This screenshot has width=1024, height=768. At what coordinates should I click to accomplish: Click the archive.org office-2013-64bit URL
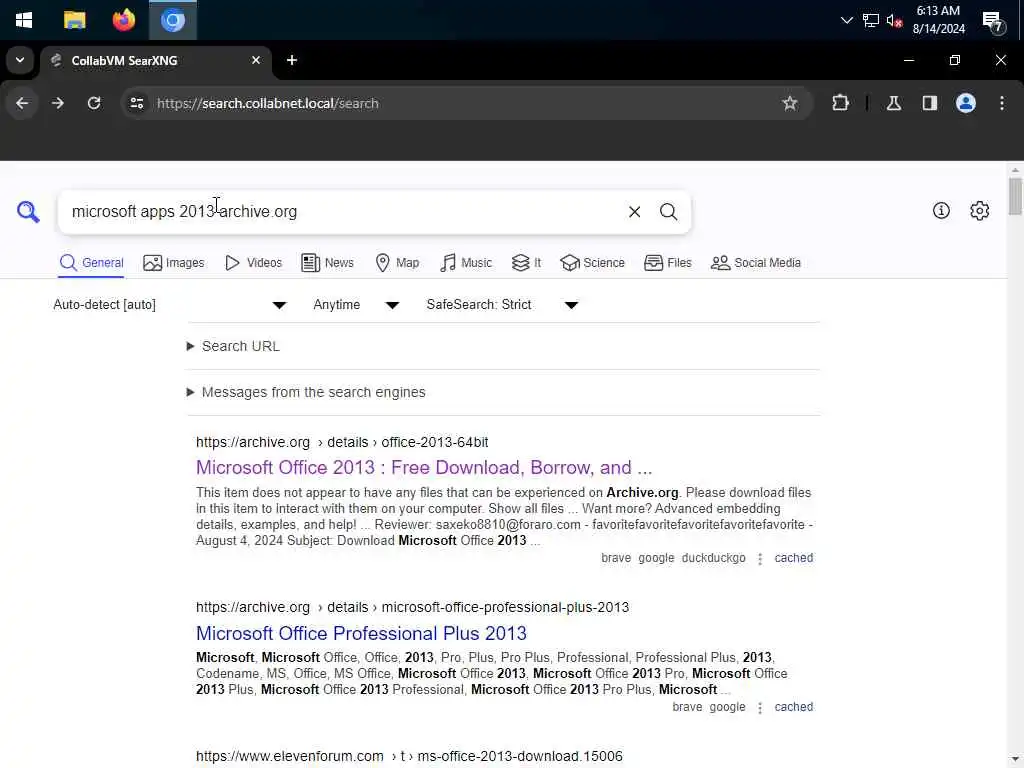(342, 442)
